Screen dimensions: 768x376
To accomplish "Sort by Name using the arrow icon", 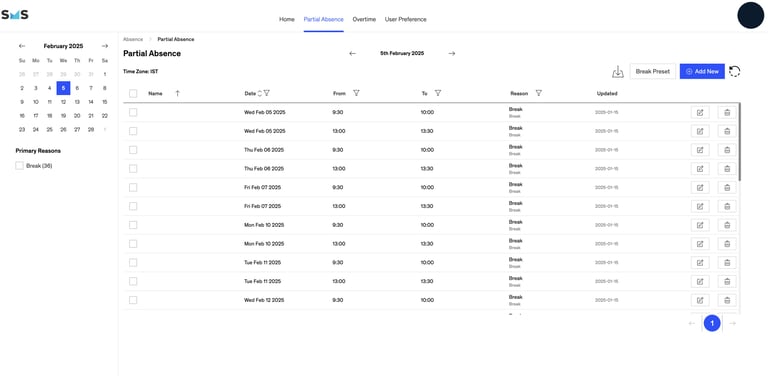I will [177, 93].
